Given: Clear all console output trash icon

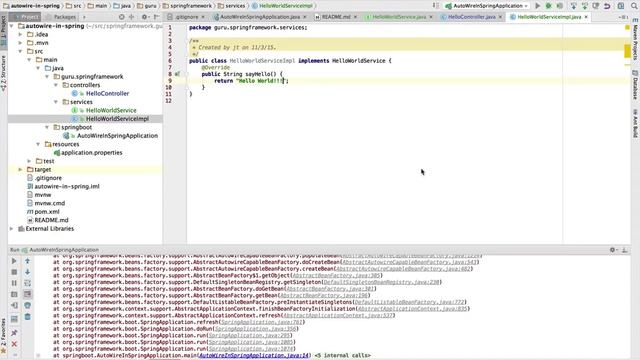Looking at the screenshot, I should click(x=27, y=317).
